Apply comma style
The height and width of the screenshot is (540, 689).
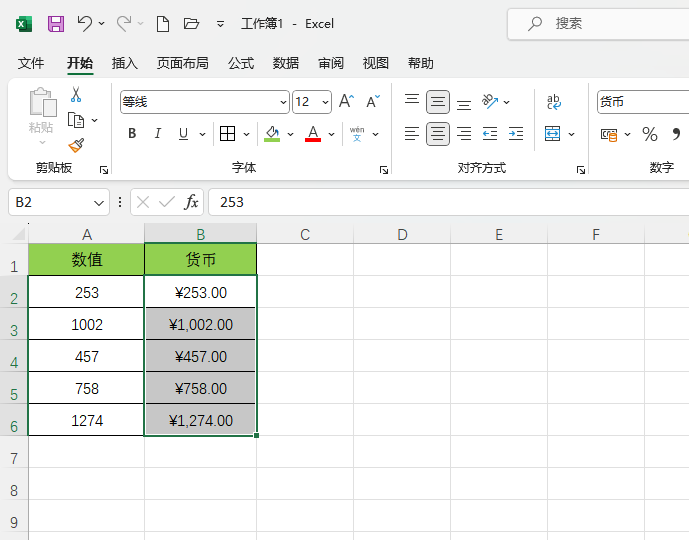point(676,134)
